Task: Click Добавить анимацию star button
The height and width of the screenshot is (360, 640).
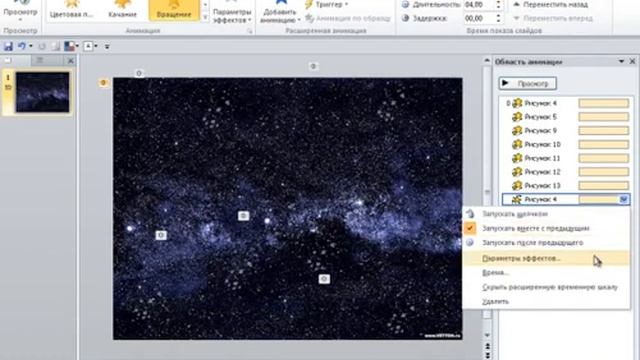Action: tap(280, 11)
